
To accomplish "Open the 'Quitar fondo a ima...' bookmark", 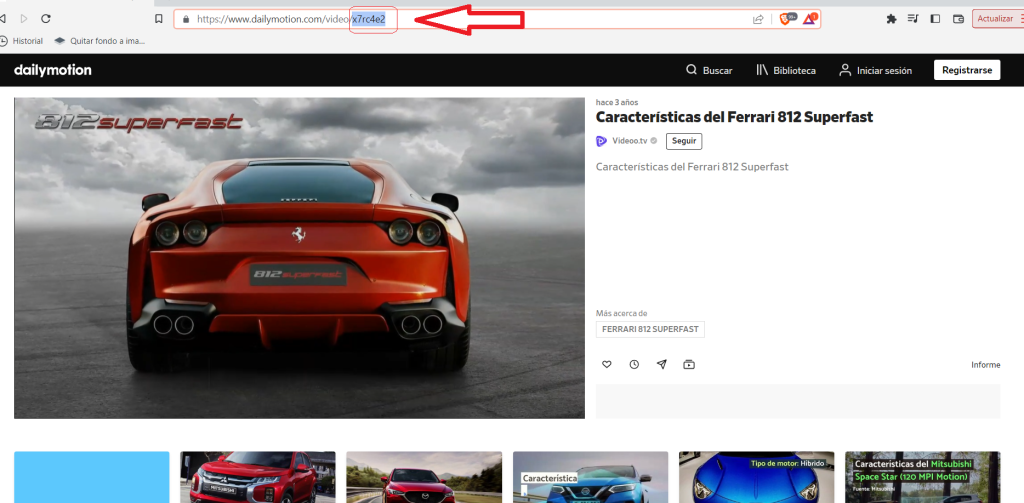I will 100,41.
